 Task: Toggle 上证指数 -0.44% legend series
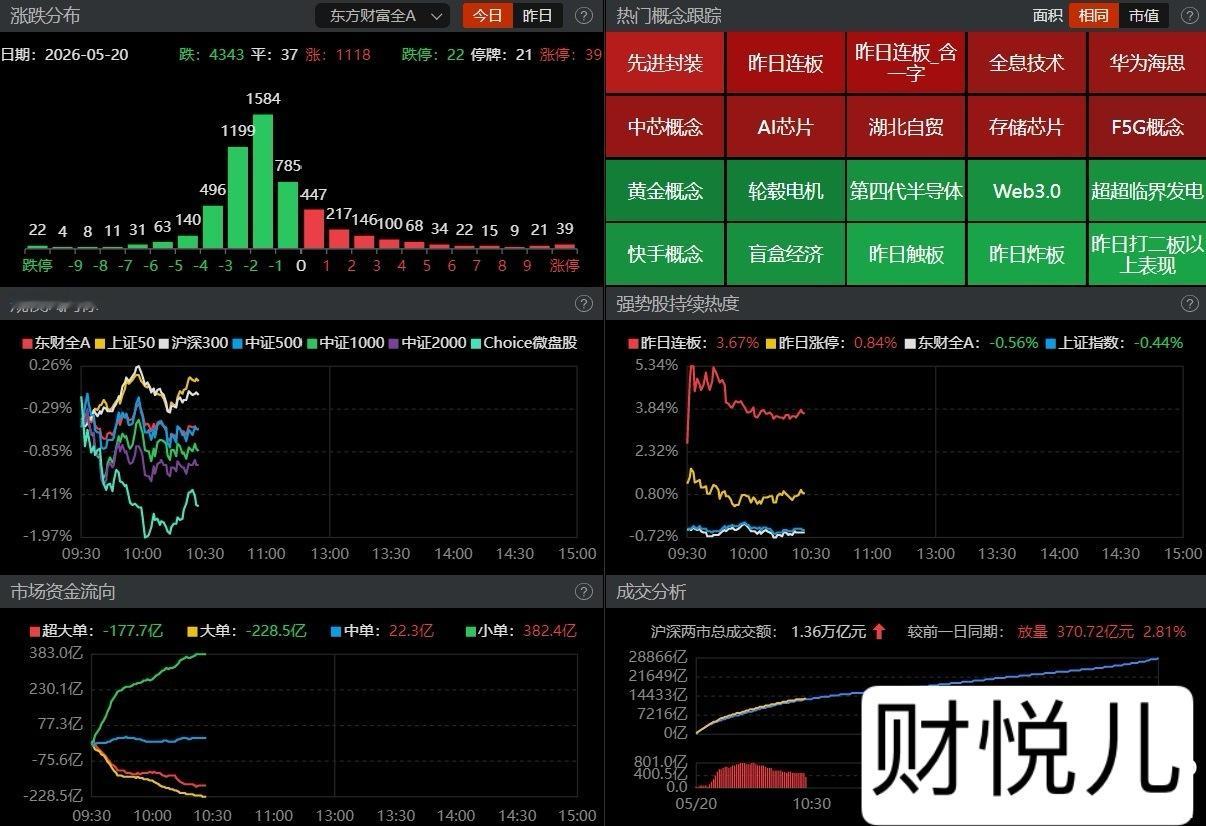[1114, 343]
